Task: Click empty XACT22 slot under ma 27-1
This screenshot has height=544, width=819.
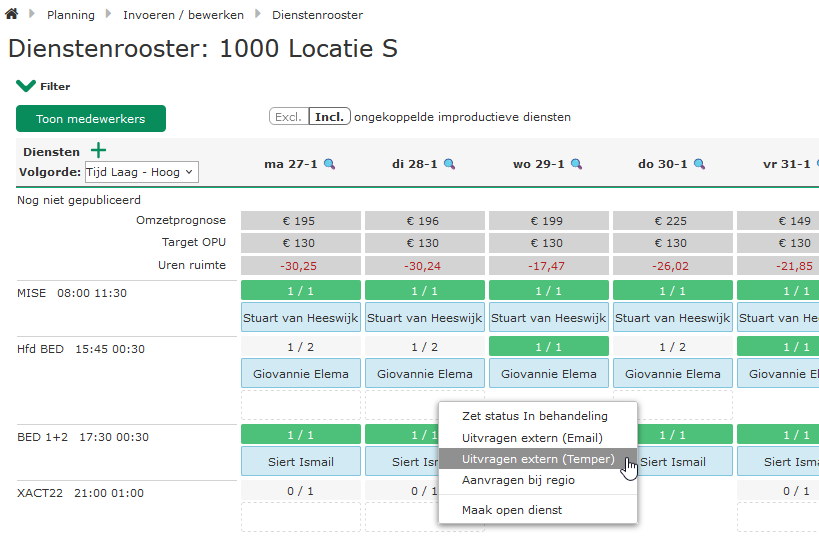Action: coord(301,517)
